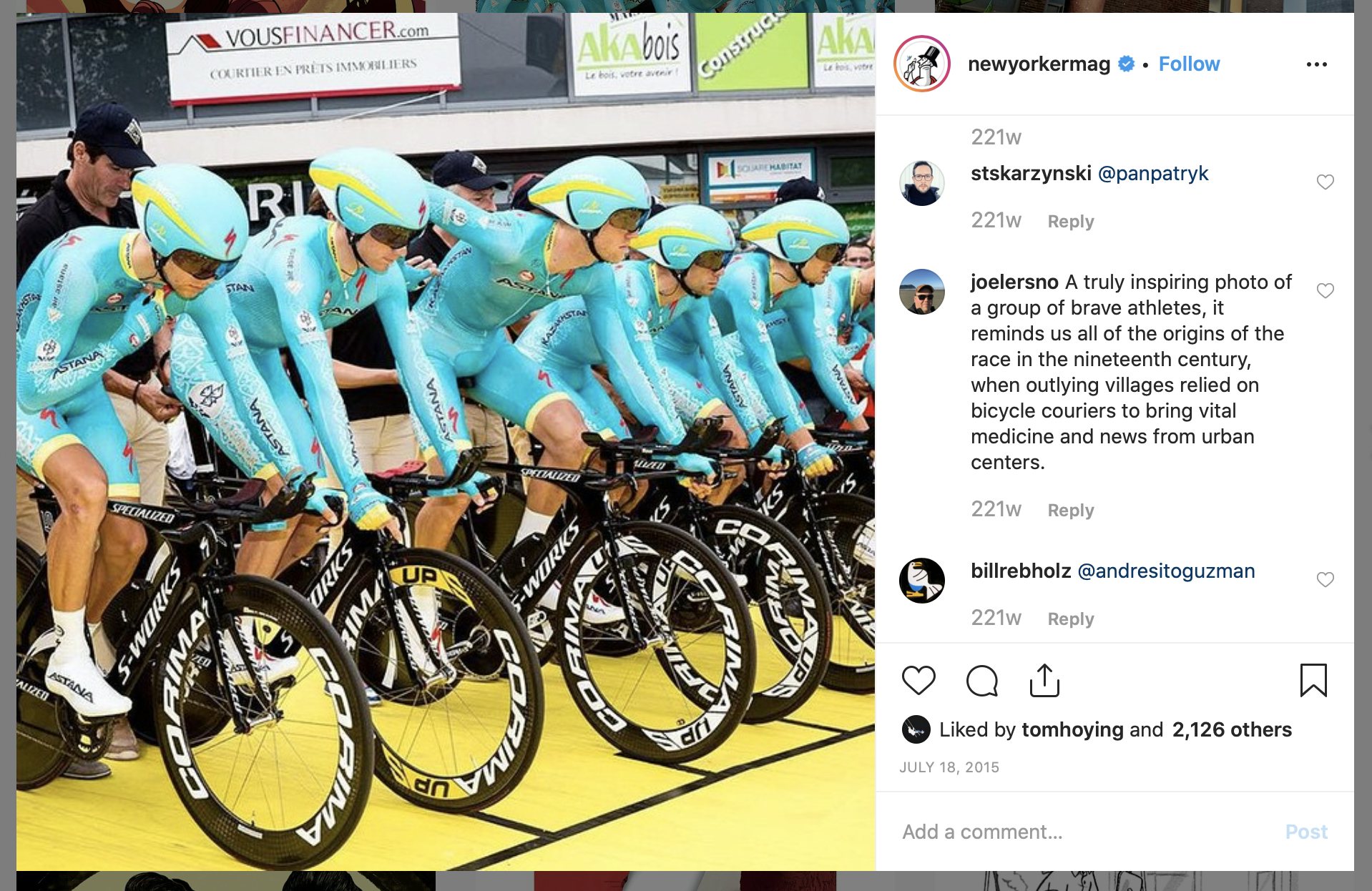Share the post using the share icon

click(1044, 680)
